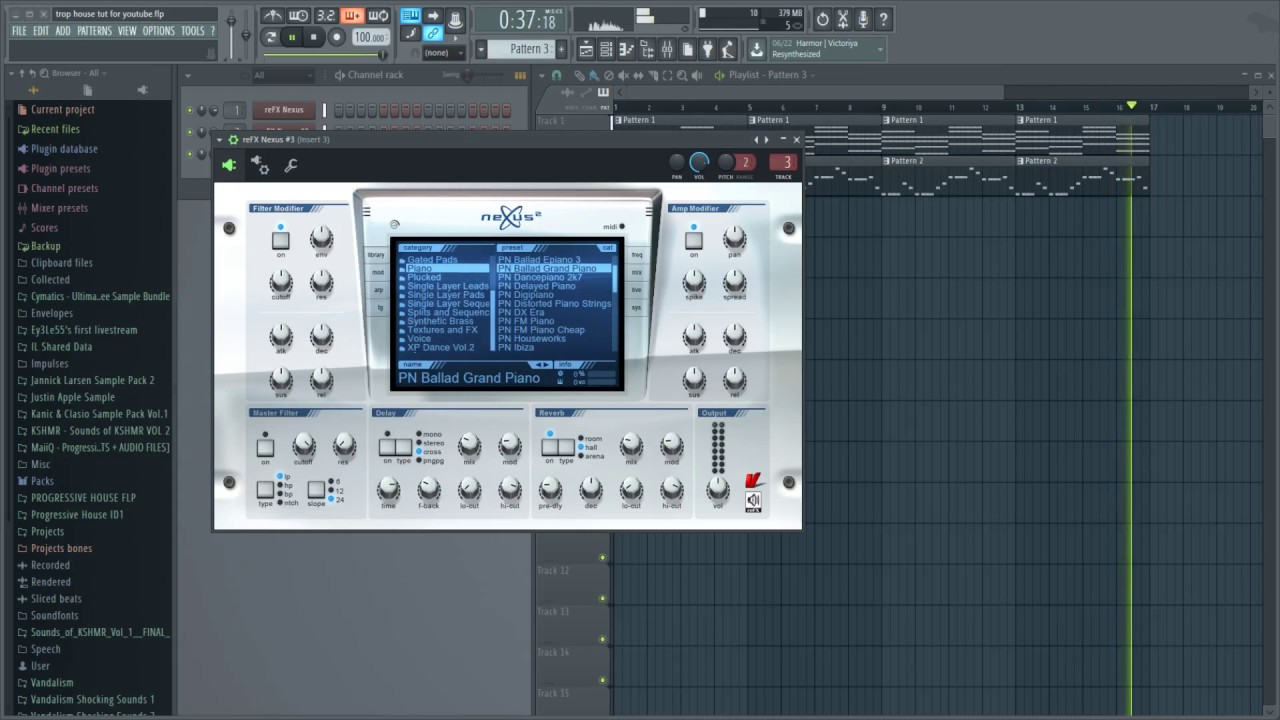This screenshot has height=720, width=1280.
Task: Switch to the mix tab in Nexus
Action: [636, 272]
